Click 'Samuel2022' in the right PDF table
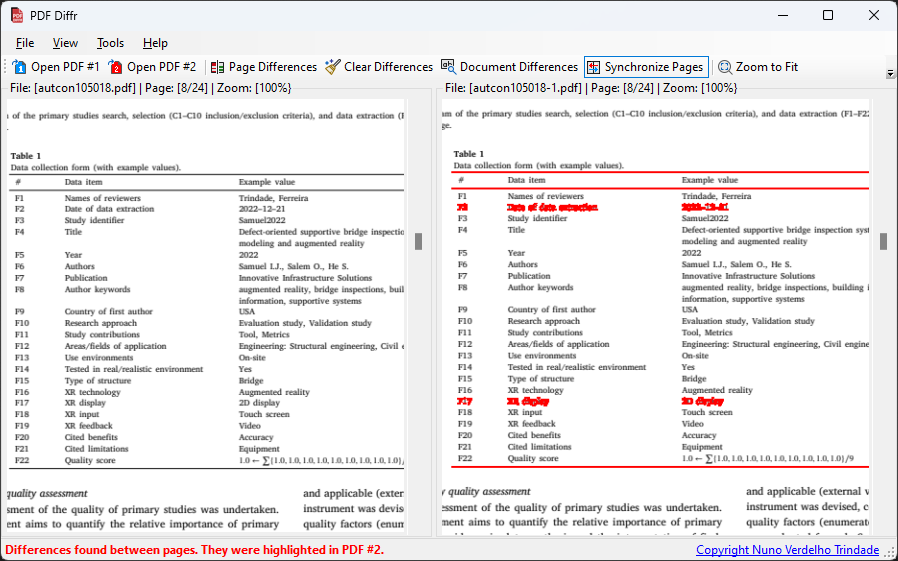 point(705,218)
